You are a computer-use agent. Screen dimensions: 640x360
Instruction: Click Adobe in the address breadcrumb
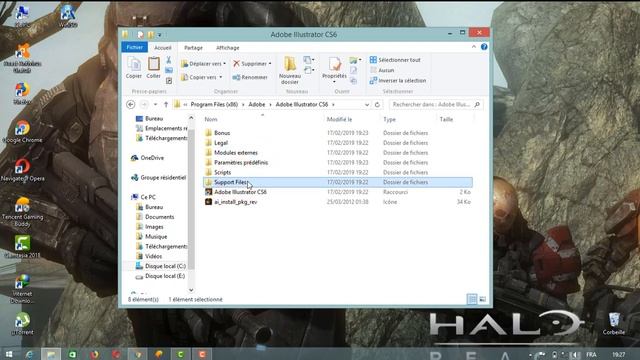coord(257,104)
